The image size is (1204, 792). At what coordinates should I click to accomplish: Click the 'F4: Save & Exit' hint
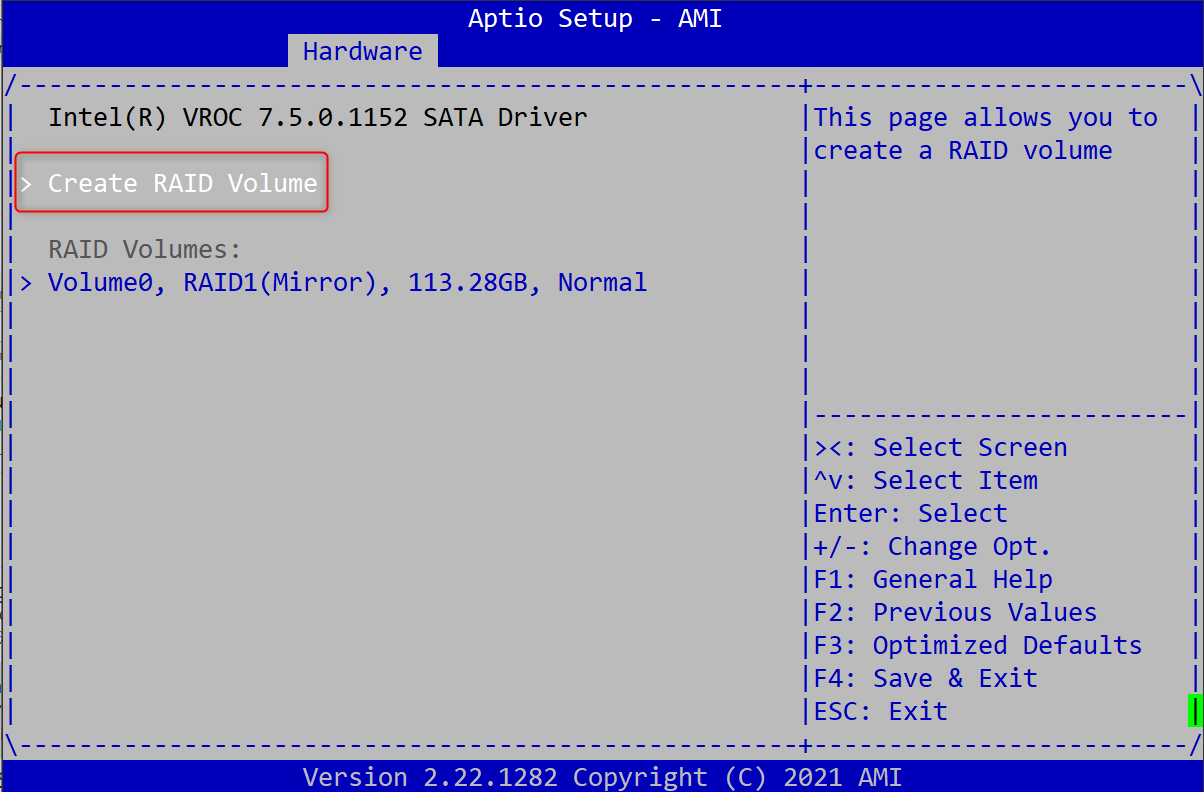pyautogui.click(x=925, y=678)
